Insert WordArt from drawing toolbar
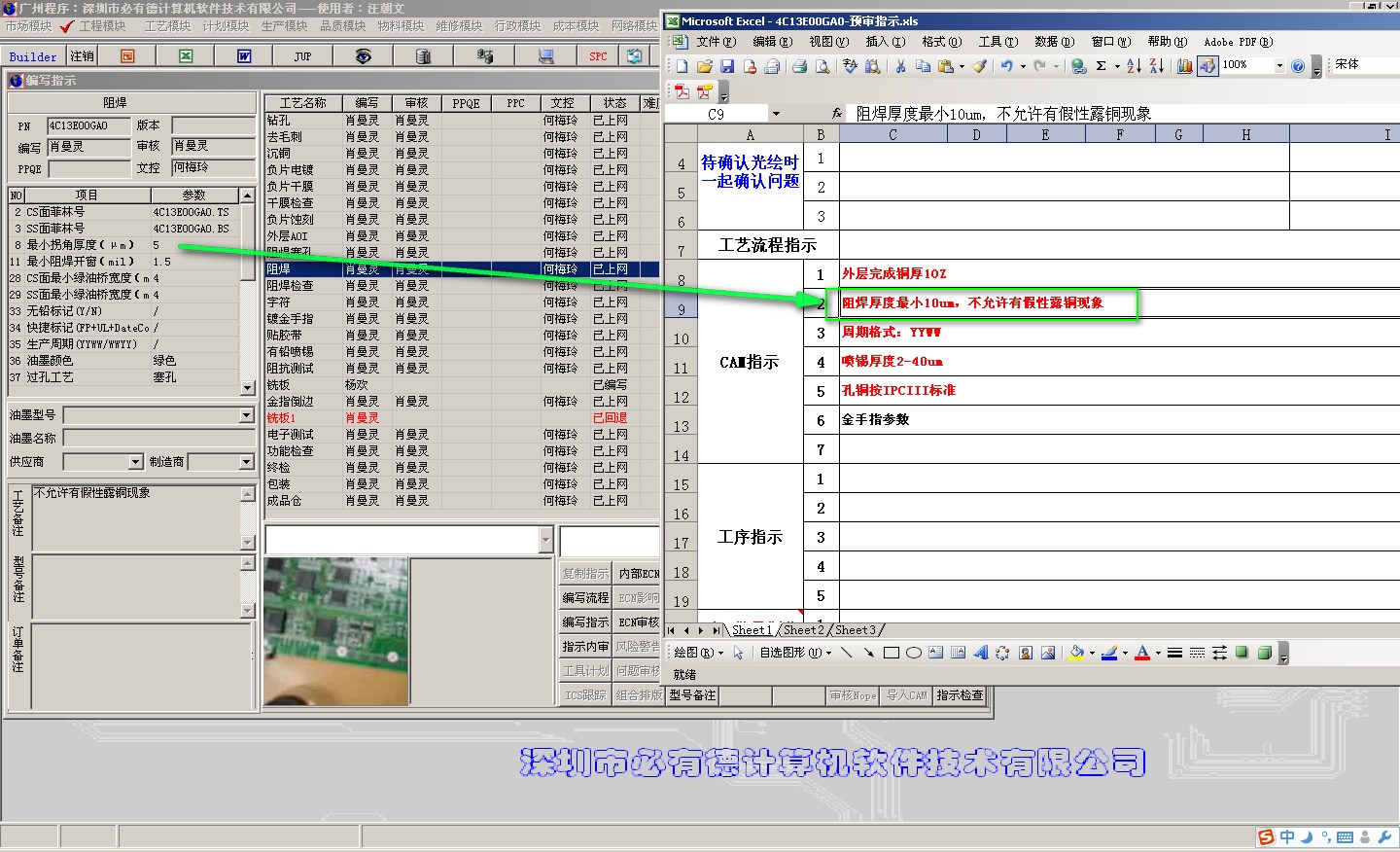This screenshot has height=852, width=1400. coord(980,653)
